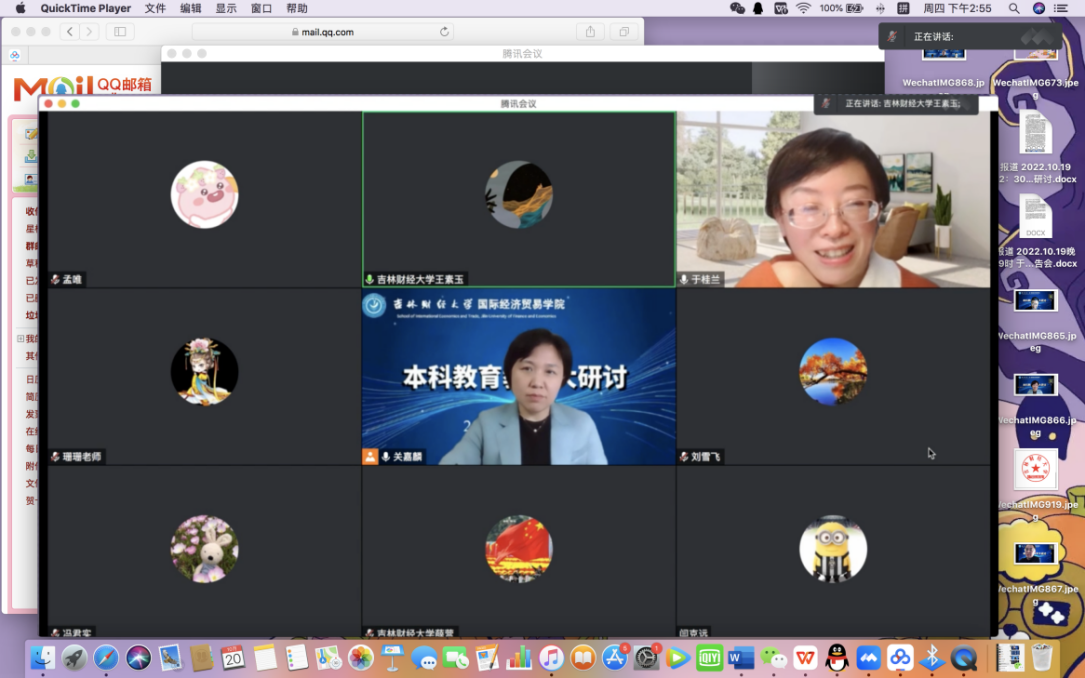Open the 显示 menu

tap(226, 8)
